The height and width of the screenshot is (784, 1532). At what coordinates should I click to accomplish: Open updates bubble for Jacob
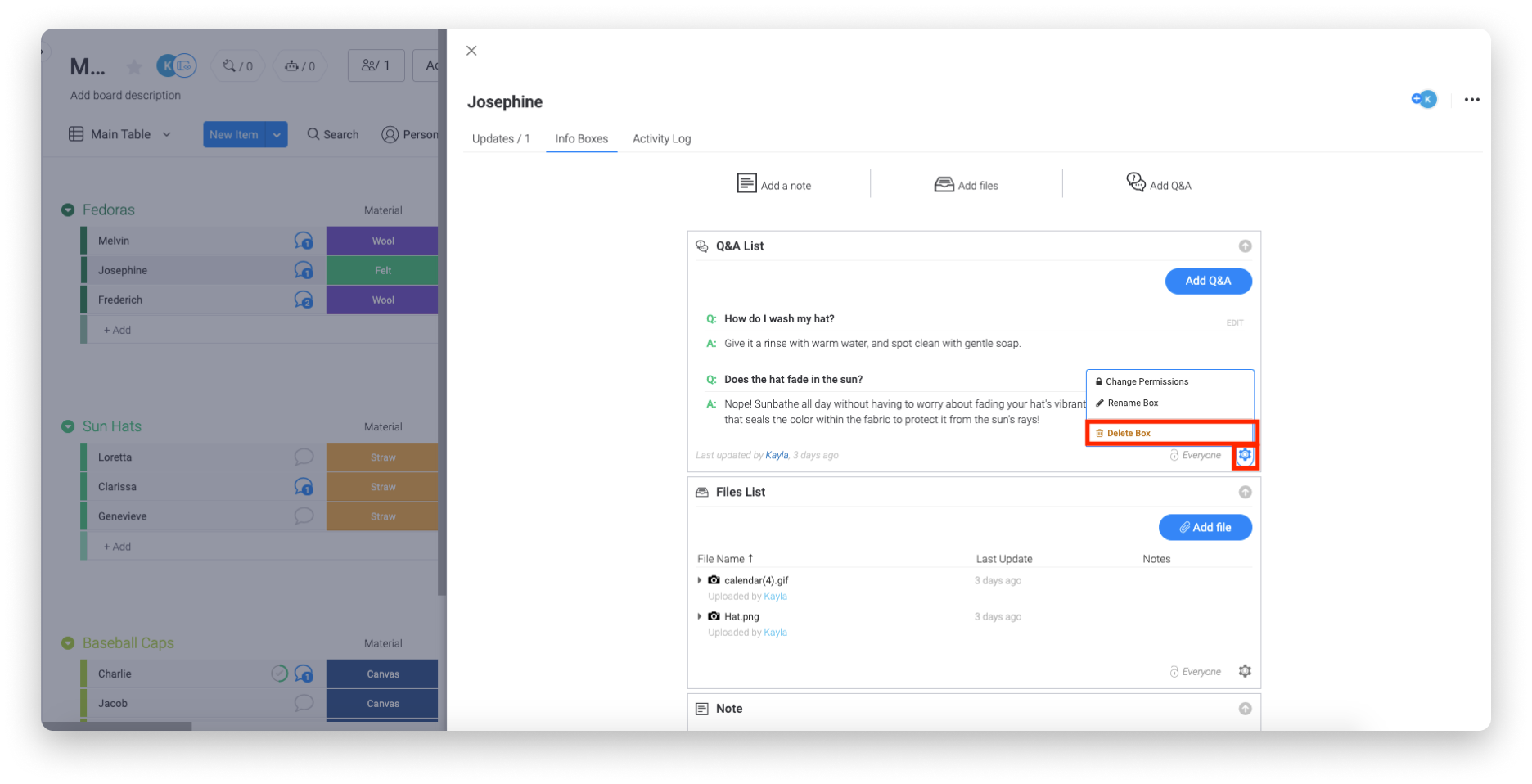click(x=304, y=703)
